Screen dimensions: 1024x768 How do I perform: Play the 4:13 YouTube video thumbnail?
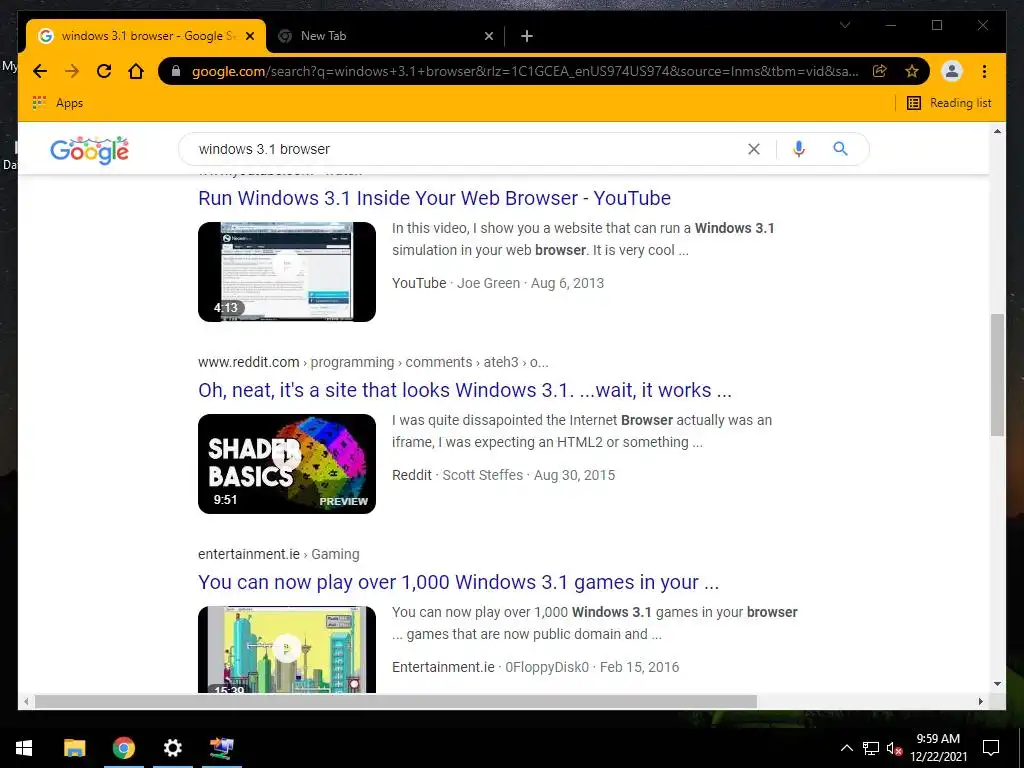[287, 272]
